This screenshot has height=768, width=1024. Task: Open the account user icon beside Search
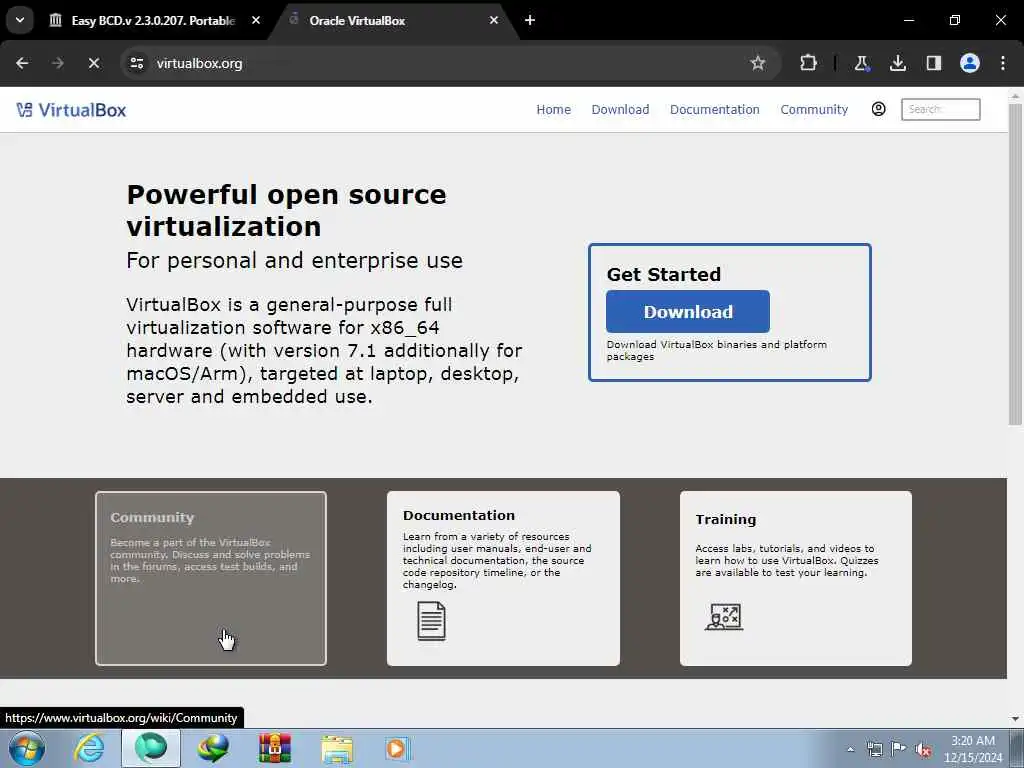click(878, 109)
